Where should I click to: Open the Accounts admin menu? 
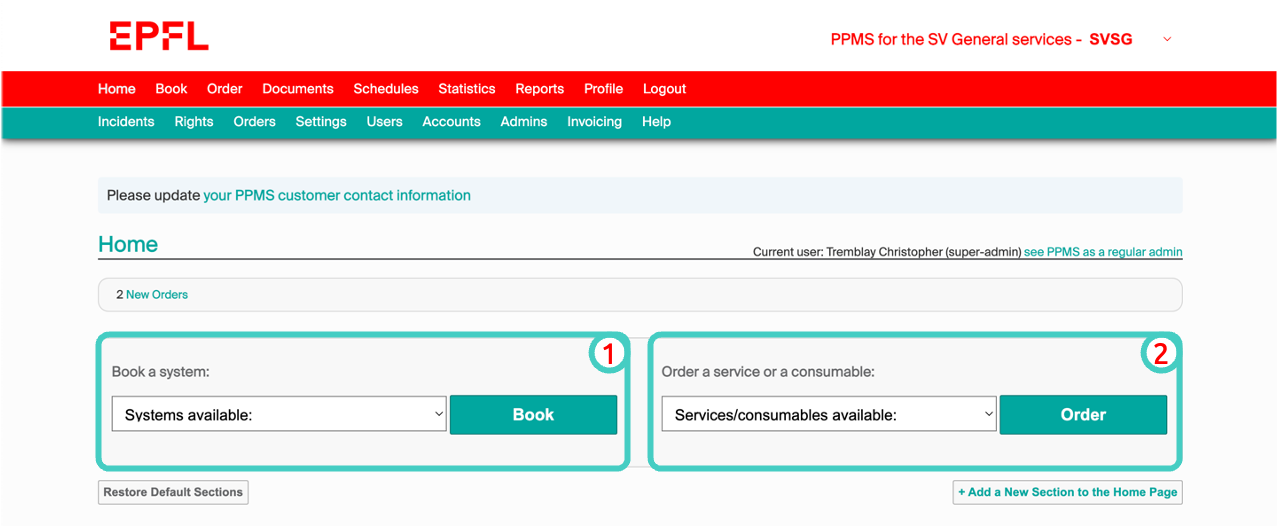point(451,122)
